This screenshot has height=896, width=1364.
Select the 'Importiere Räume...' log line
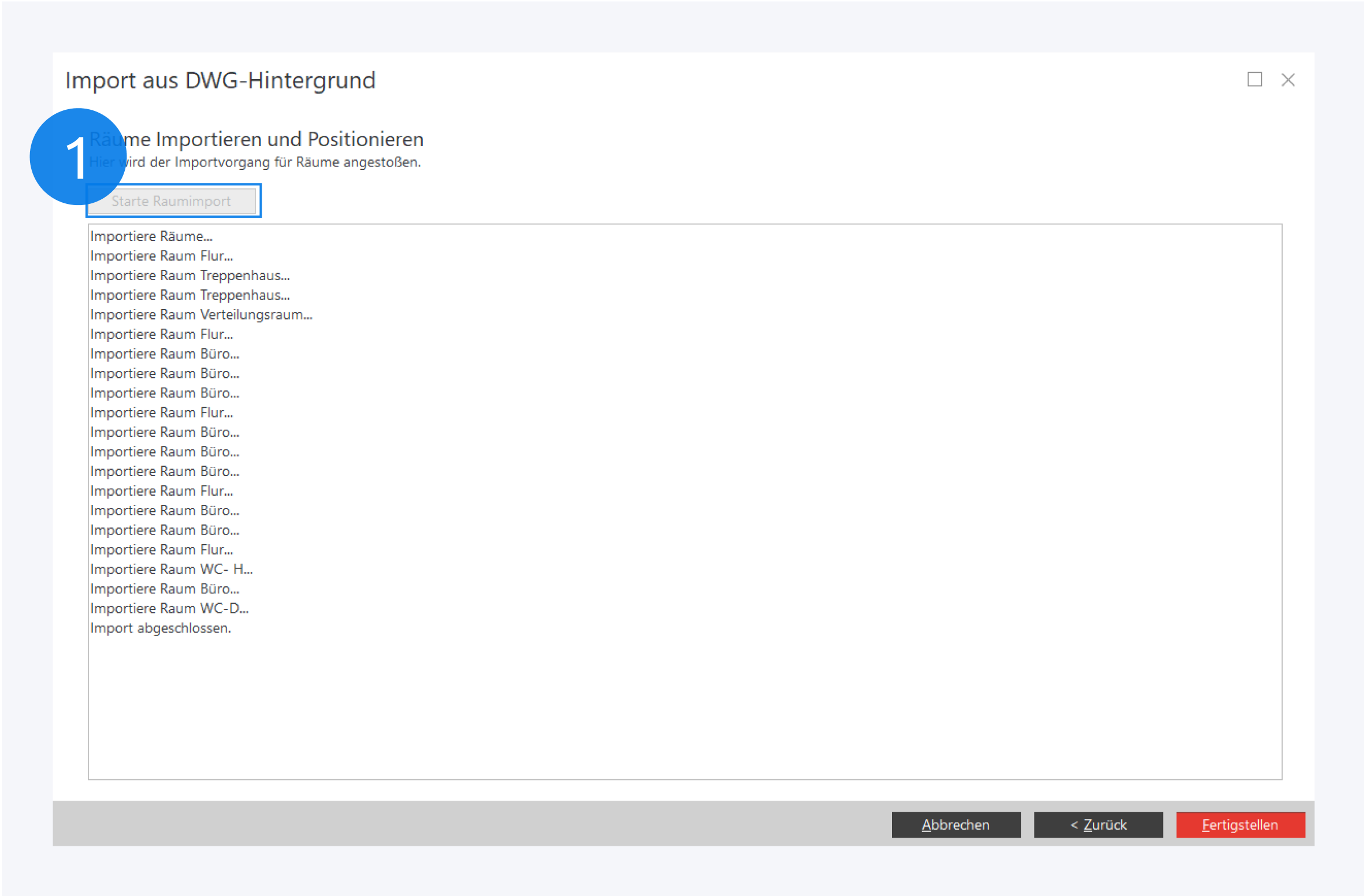(x=151, y=236)
